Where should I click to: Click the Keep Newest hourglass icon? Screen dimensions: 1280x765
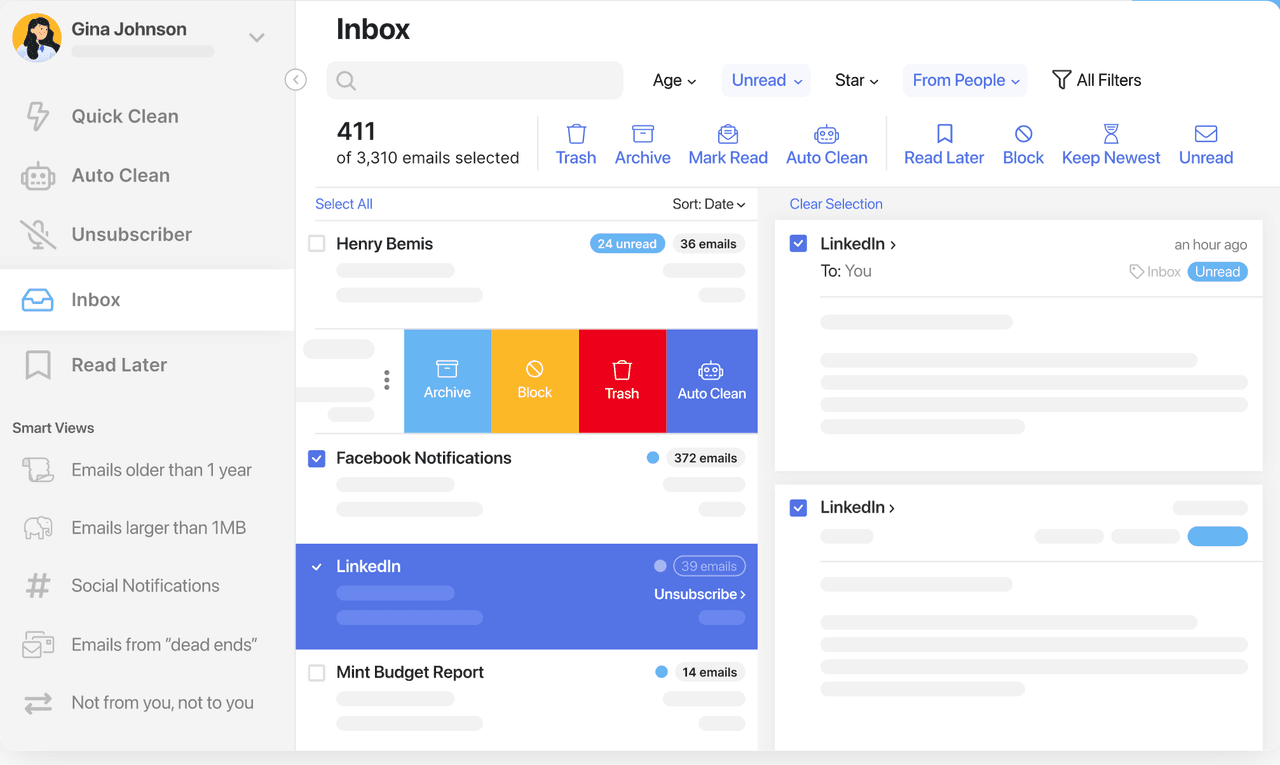click(1111, 134)
